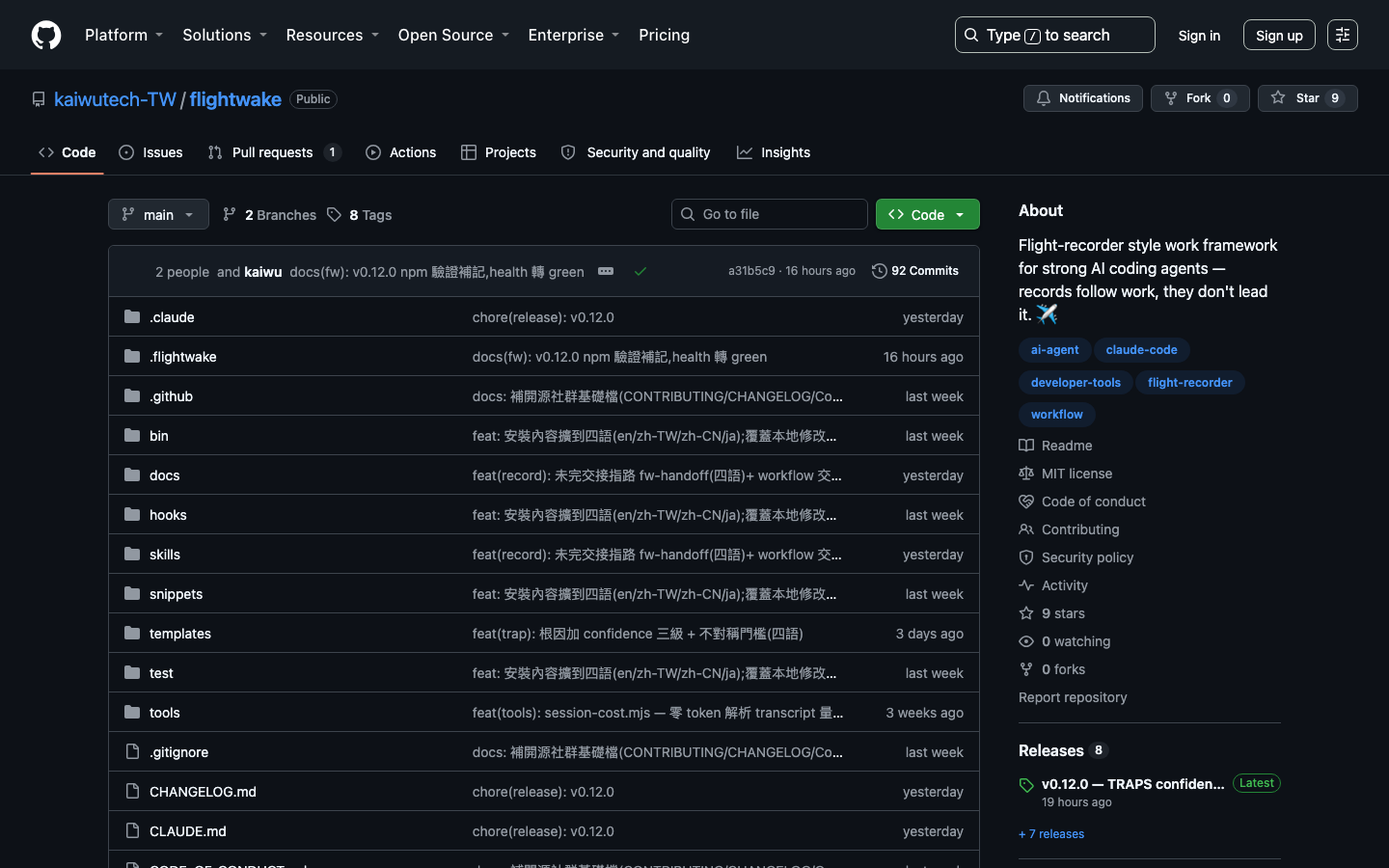Open the appearance settings icon button

(x=1343, y=35)
